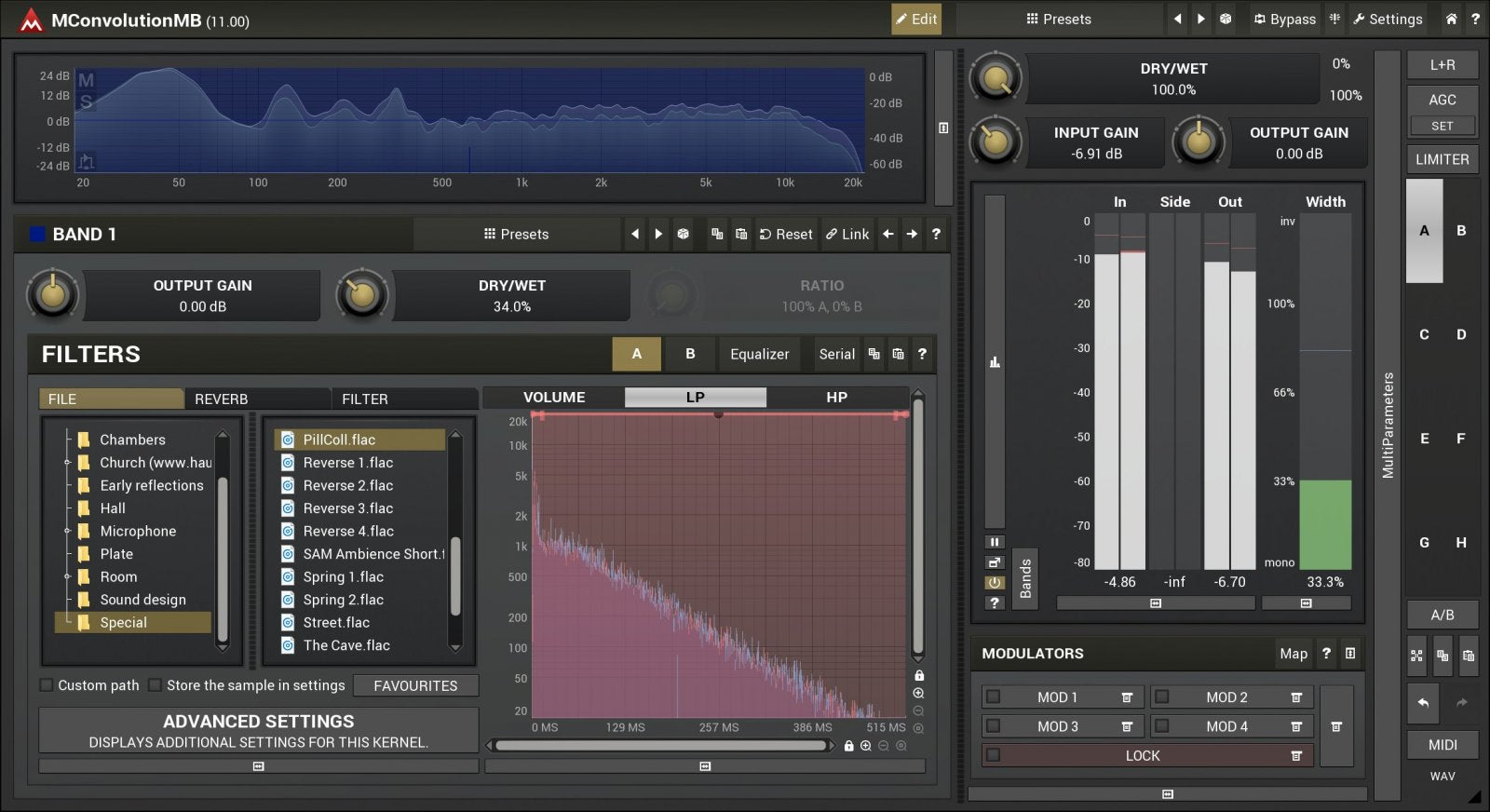The height and width of the screenshot is (812, 1490).
Task: Open the MOD 1 menu icon
Action: pyautogui.click(x=1127, y=697)
